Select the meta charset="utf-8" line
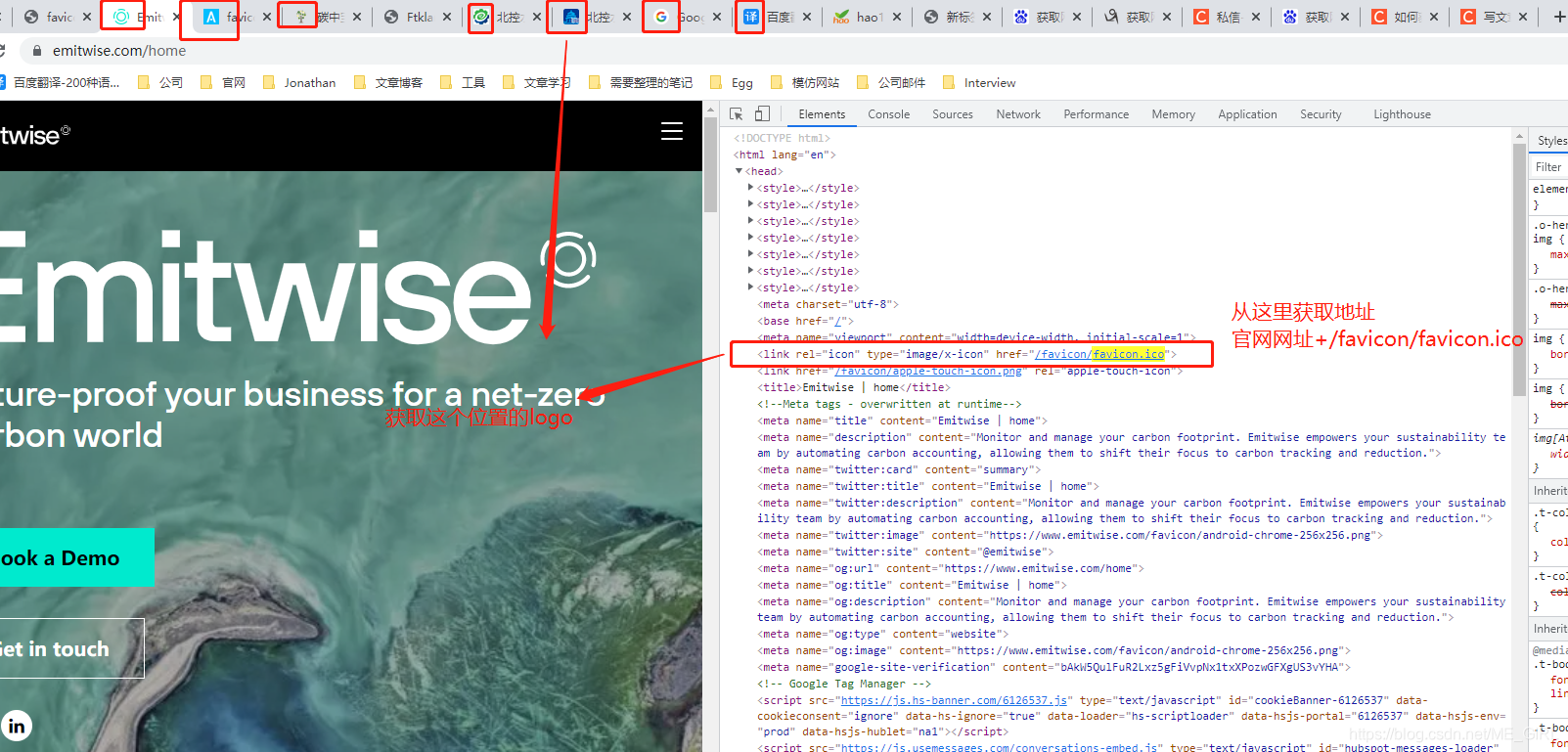 (828, 304)
